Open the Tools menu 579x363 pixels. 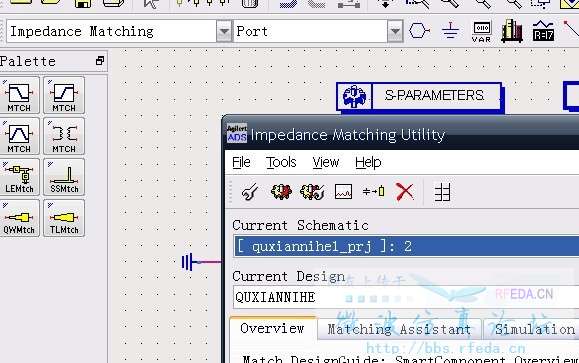[281, 162]
